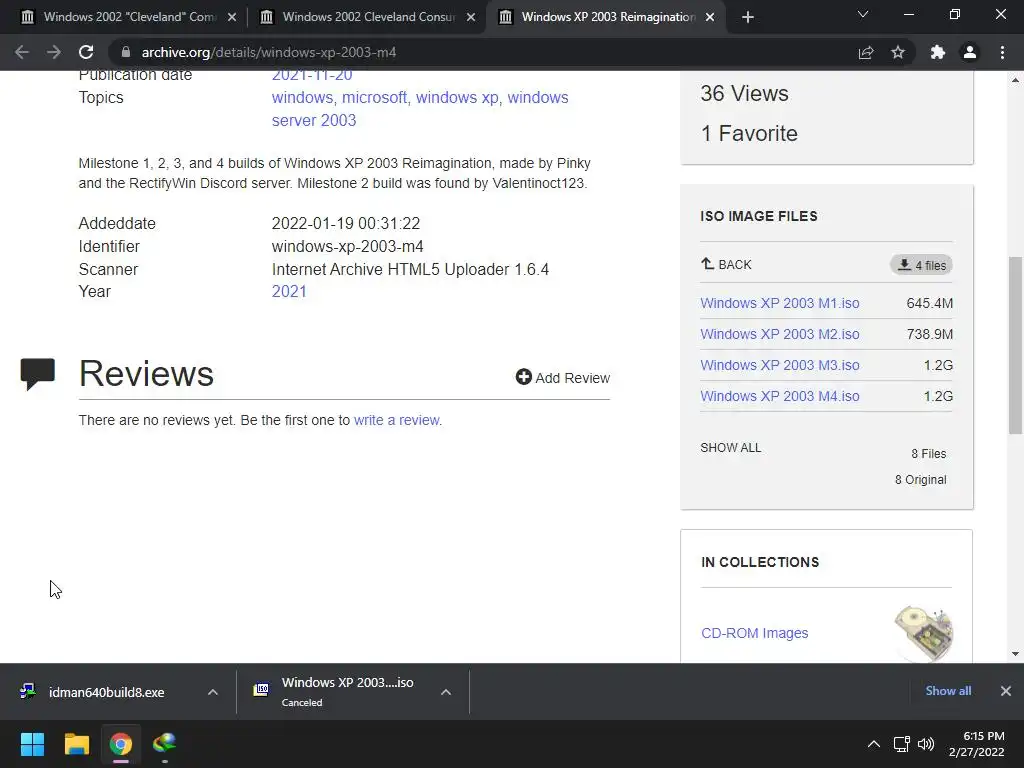Open a new tab with plus
Image resolution: width=1024 pixels, height=768 pixels.
(x=748, y=17)
